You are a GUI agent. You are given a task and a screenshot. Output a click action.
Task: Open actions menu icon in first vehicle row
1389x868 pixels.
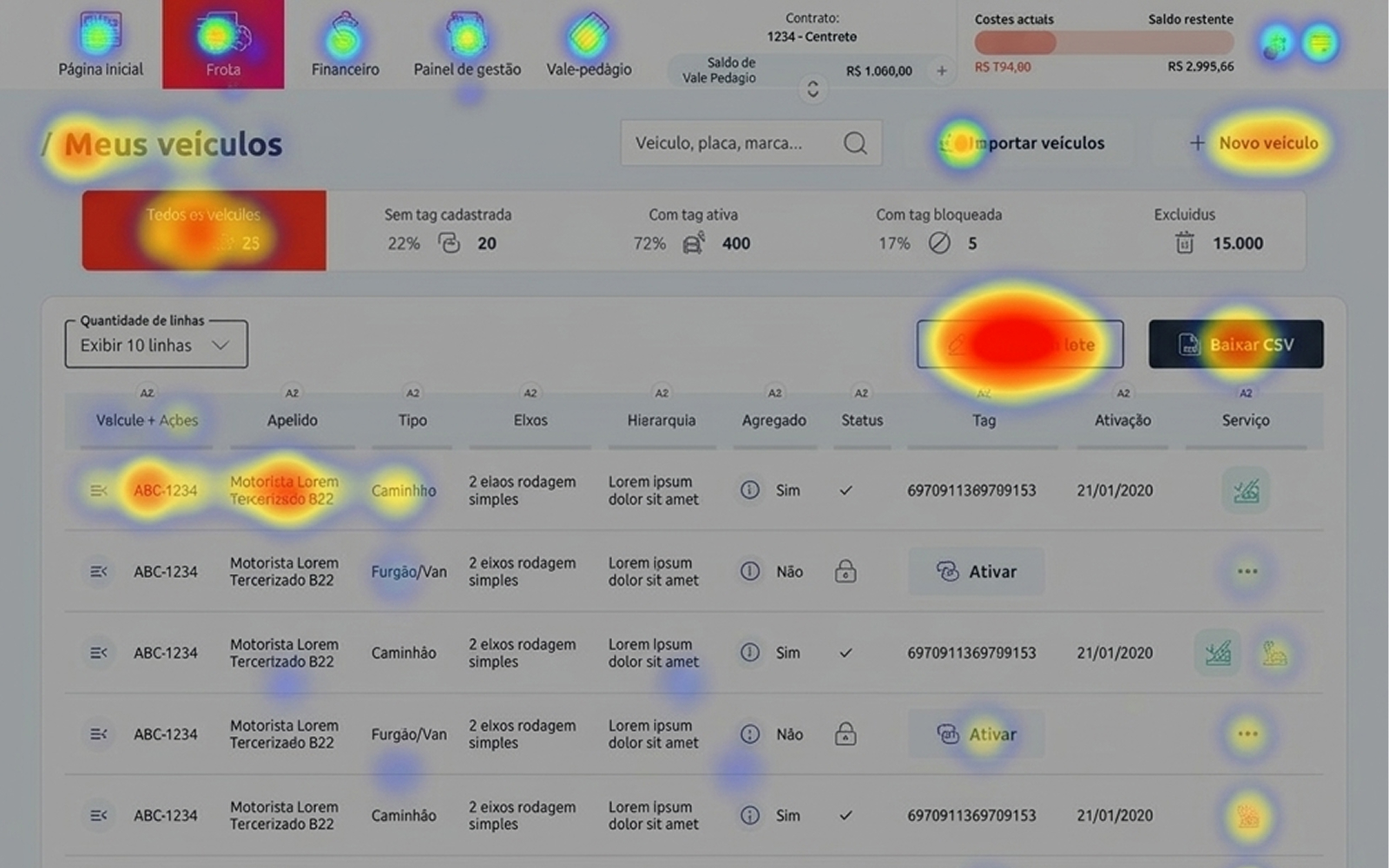(x=99, y=490)
